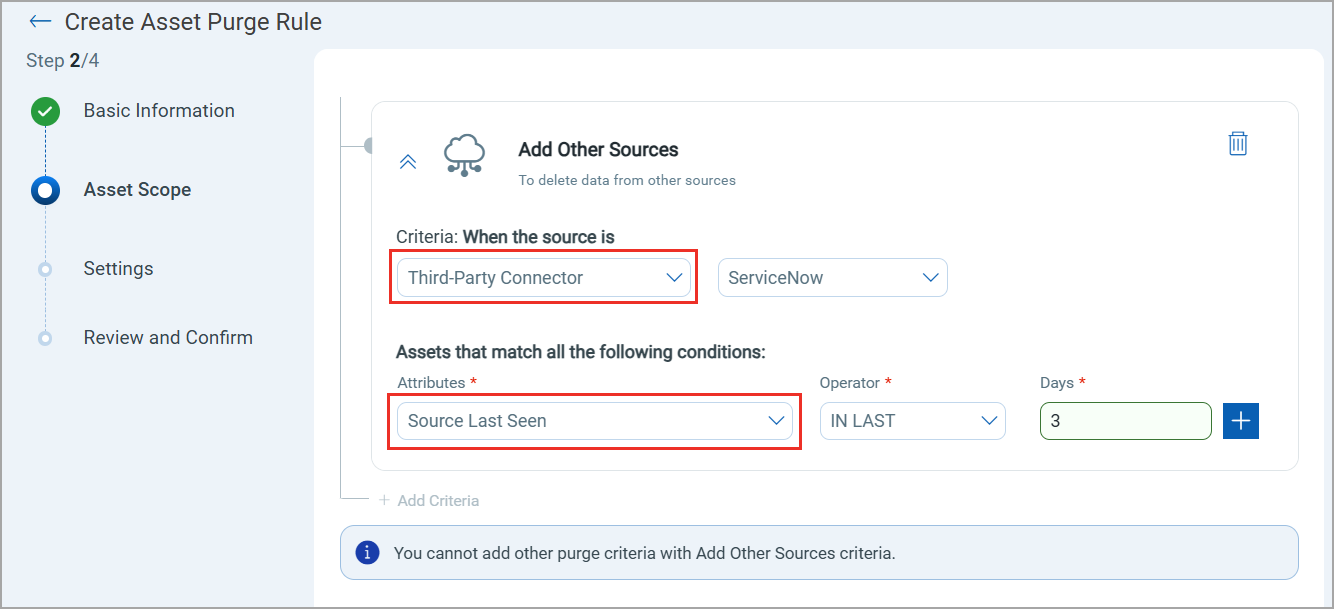Image resolution: width=1334 pixels, height=609 pixels.
Task: Click into the Days input field
Action: (x=1125, y=421)
